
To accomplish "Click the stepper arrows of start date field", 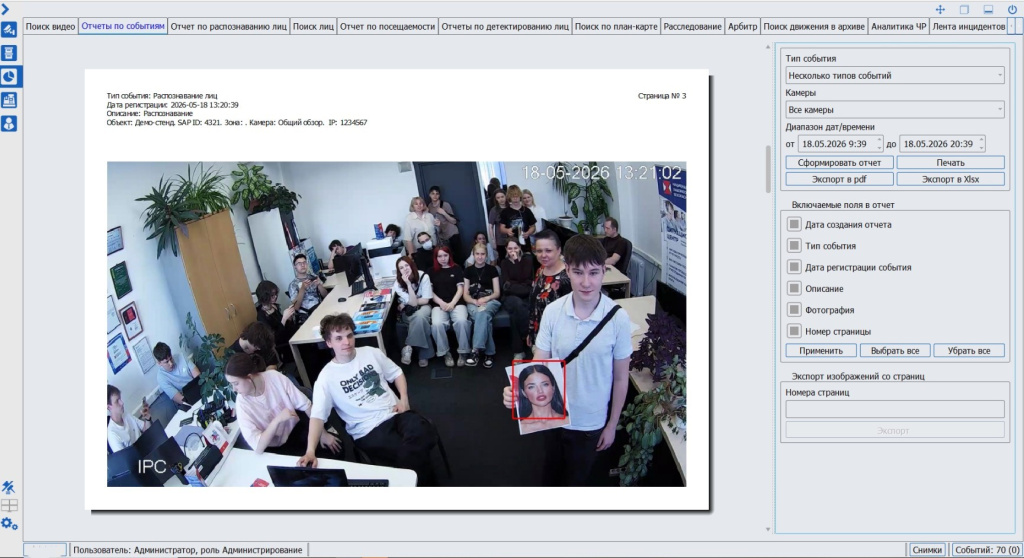I will click(x=879, y=144).
